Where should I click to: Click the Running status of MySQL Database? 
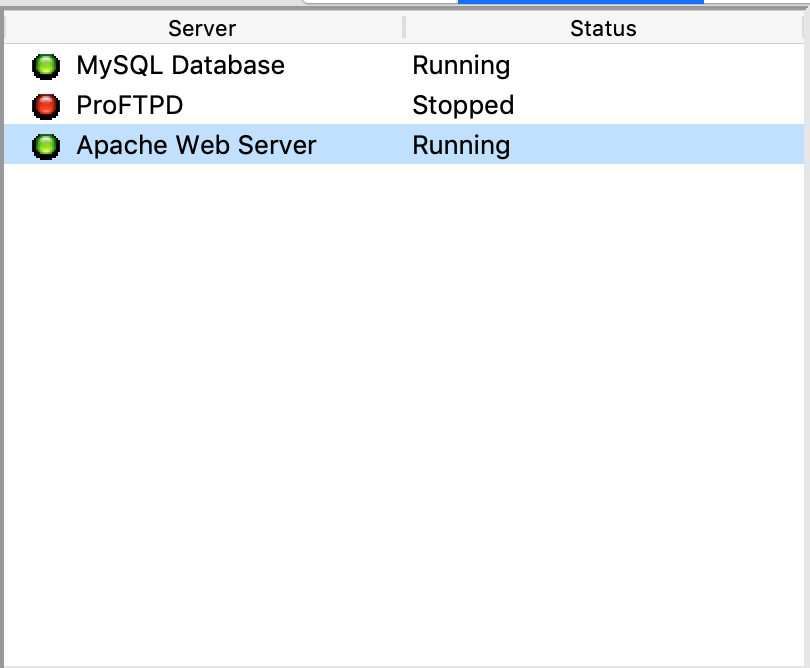point(461,66)
